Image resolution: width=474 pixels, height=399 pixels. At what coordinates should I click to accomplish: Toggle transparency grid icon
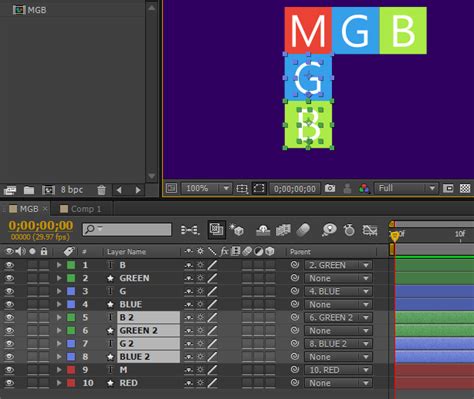point(465,188)
